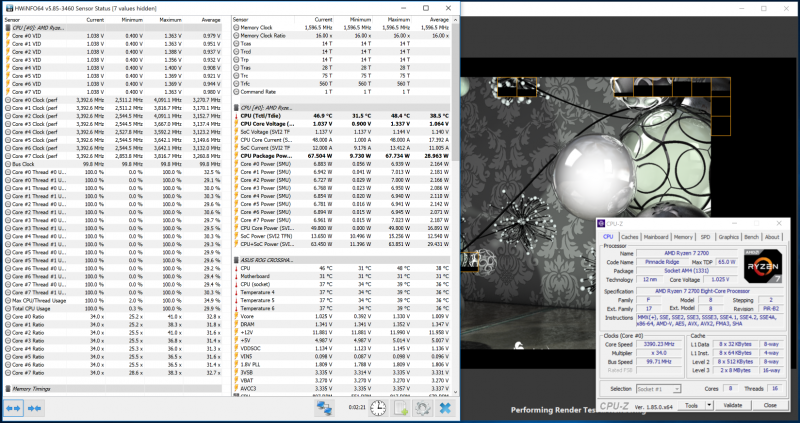The height and width of the screenshot is (423, 800).
Task: Switch to the Memory tab in CPU-Z
Action: click(x=685, y=237)
